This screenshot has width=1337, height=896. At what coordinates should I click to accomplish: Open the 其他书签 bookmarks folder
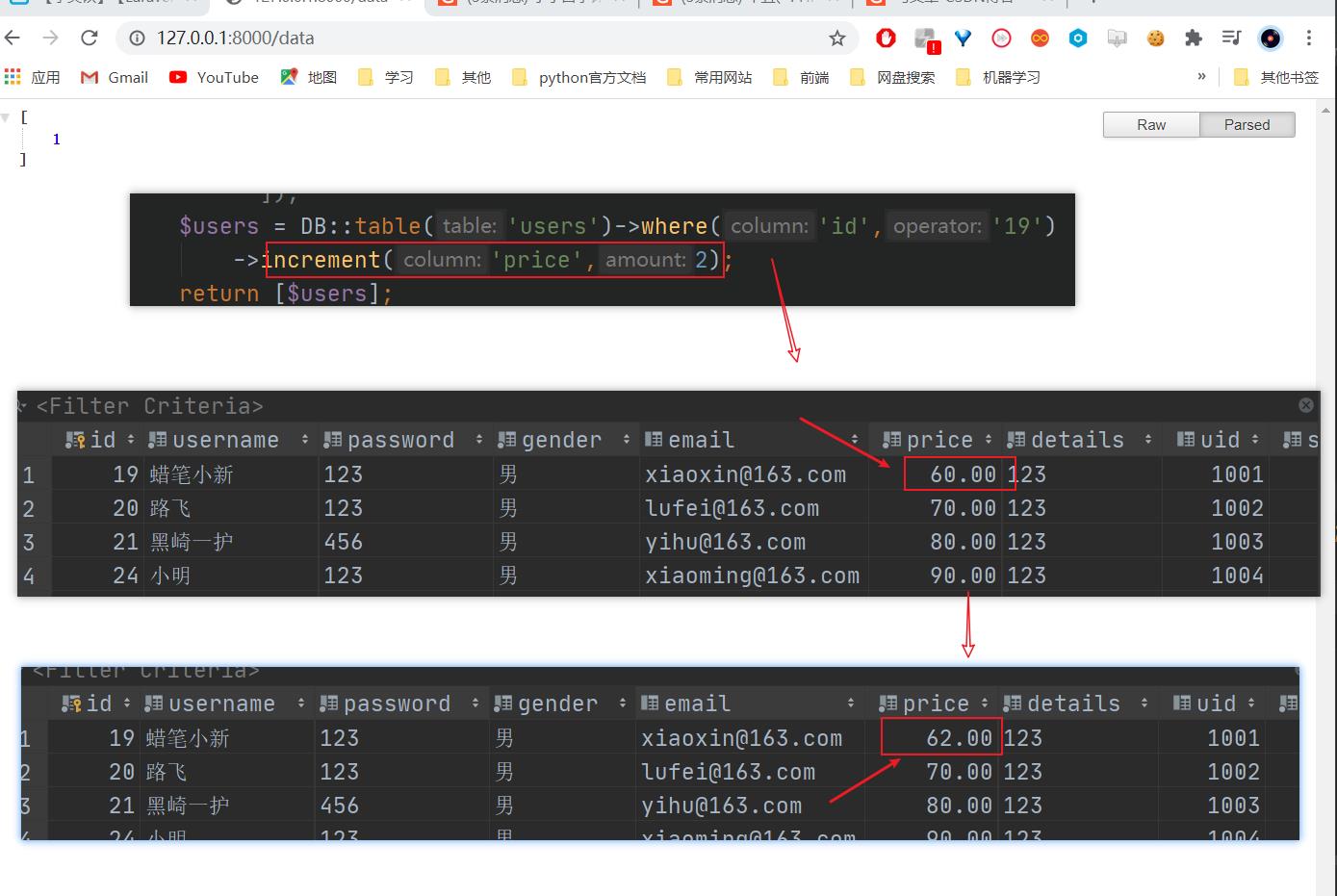point(1276,77)
